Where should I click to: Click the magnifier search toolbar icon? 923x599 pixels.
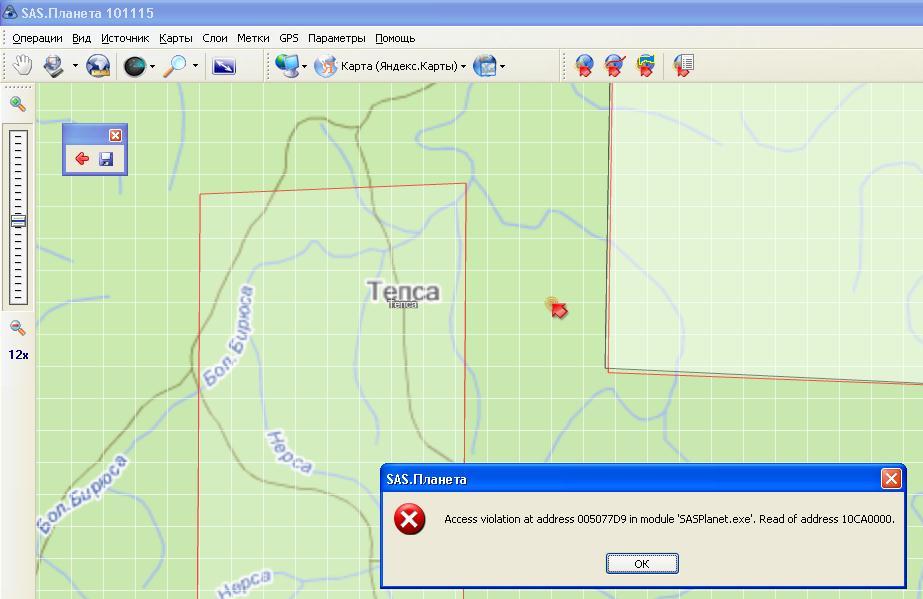pos(175,66)
